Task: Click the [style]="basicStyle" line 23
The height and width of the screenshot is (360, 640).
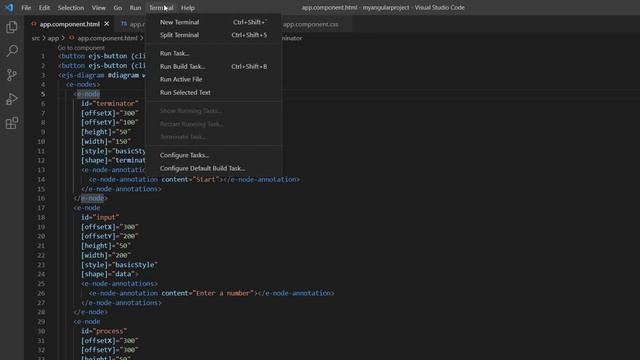Action: click(119, 264)
